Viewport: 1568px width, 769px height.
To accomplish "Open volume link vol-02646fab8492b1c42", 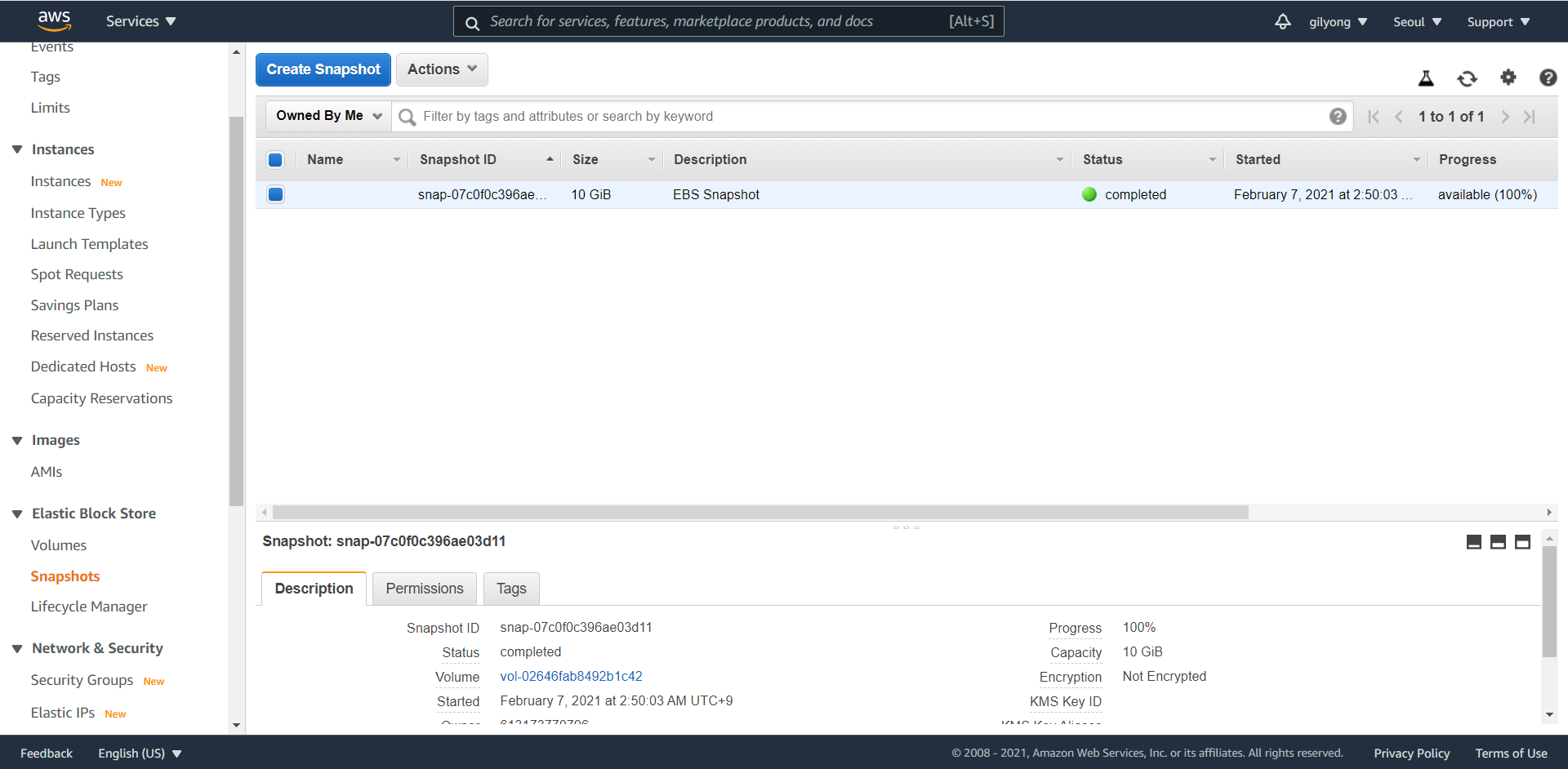I will point(571,676).
